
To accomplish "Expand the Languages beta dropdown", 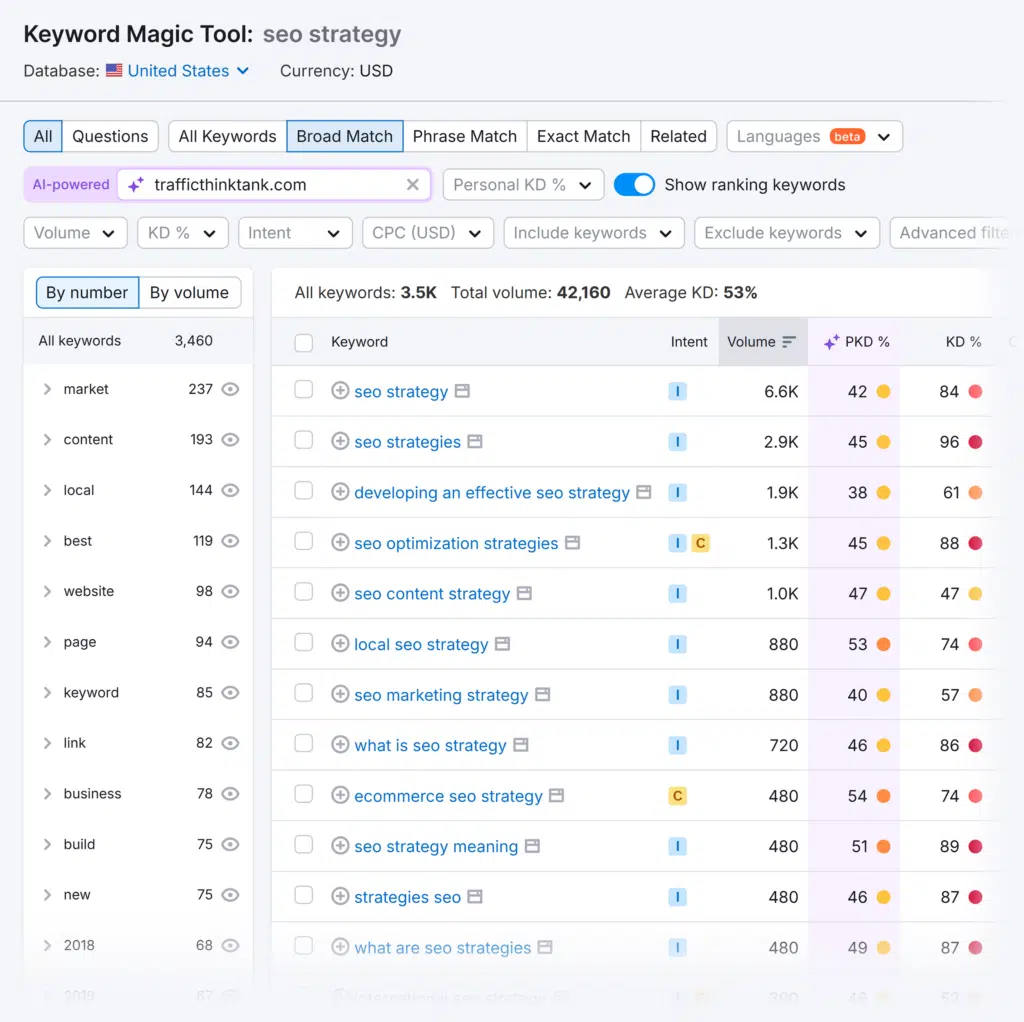I will (814, 136).
